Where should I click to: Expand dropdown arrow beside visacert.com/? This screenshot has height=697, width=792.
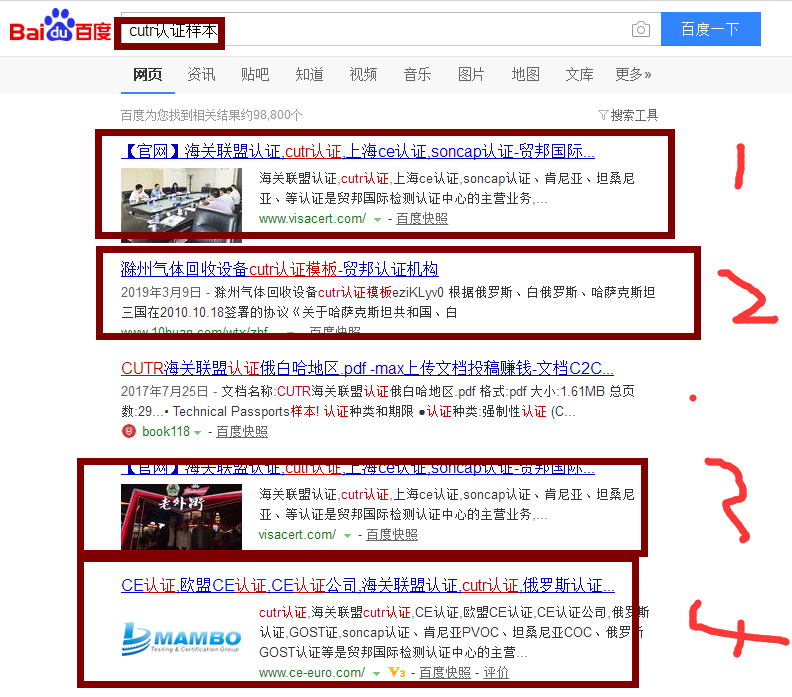coord(347,535)
